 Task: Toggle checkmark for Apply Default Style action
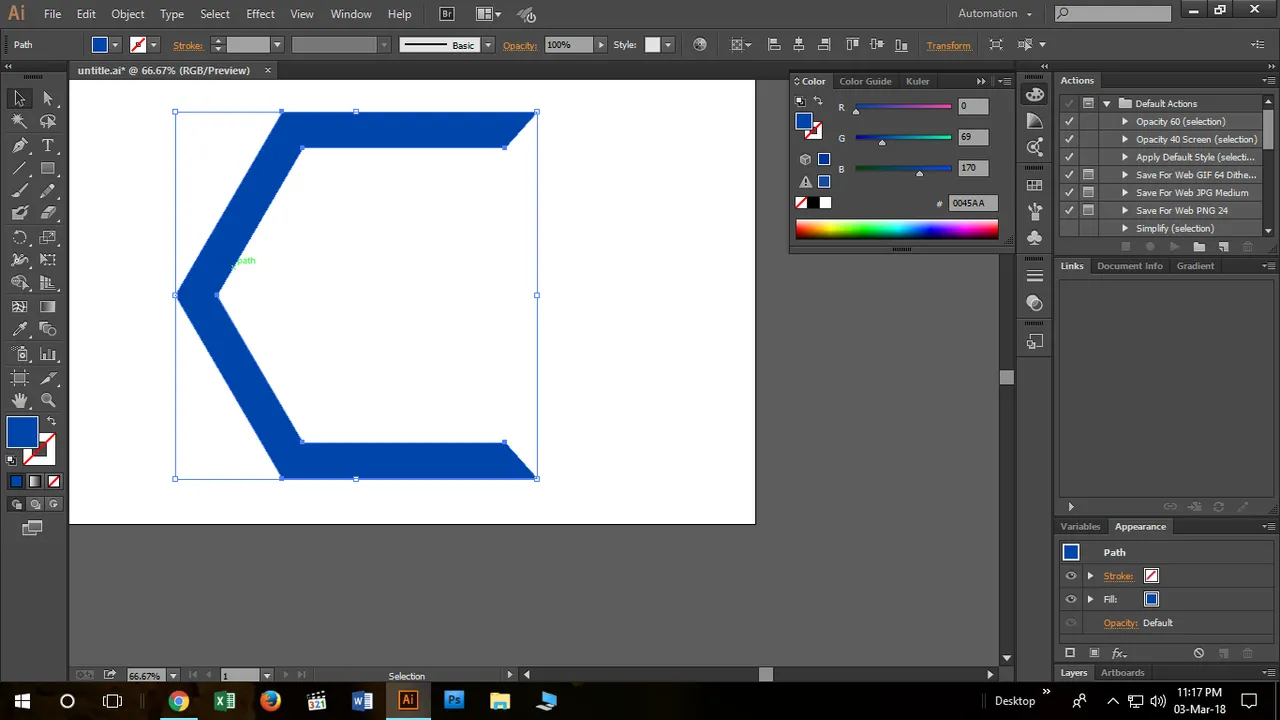[x=1069, y=157]
